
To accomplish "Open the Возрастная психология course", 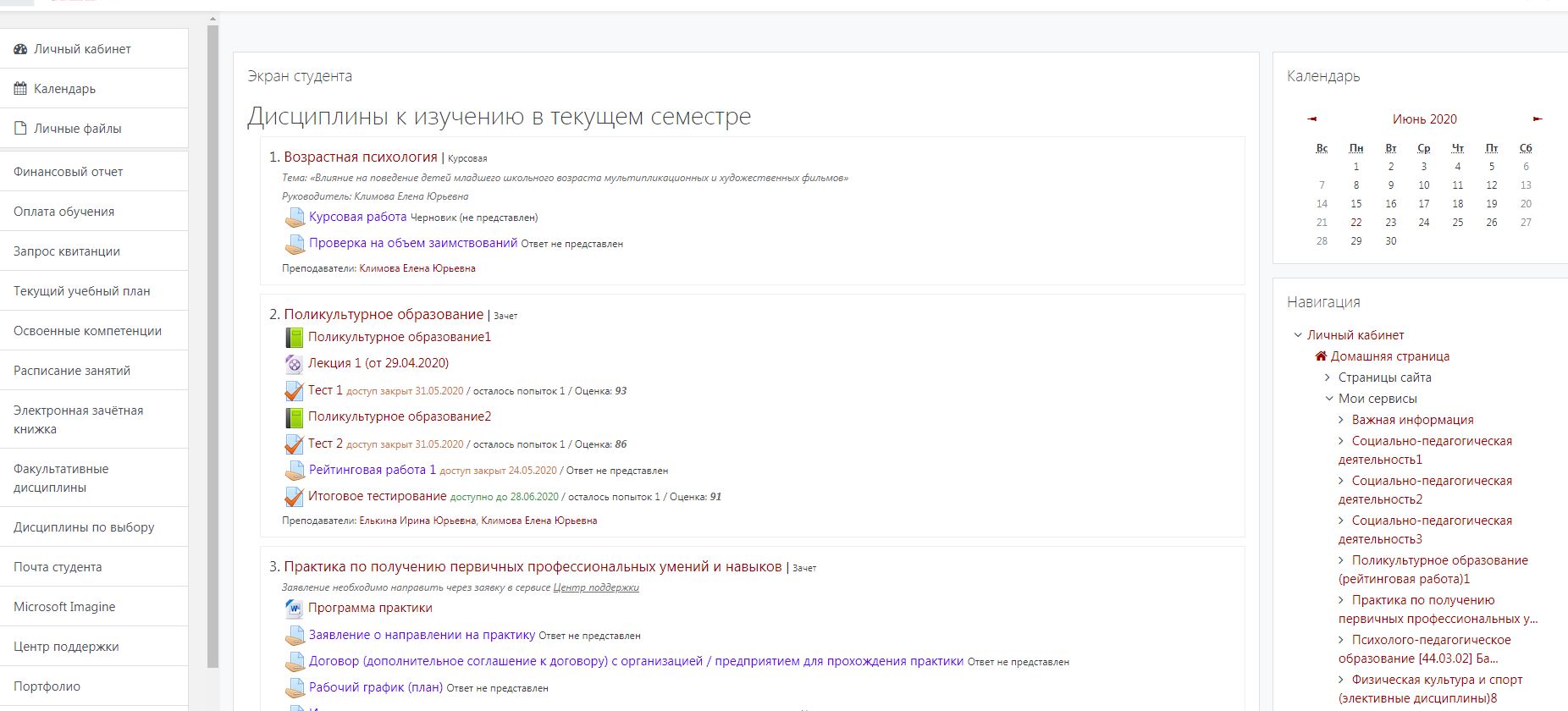I will point(361,157).
